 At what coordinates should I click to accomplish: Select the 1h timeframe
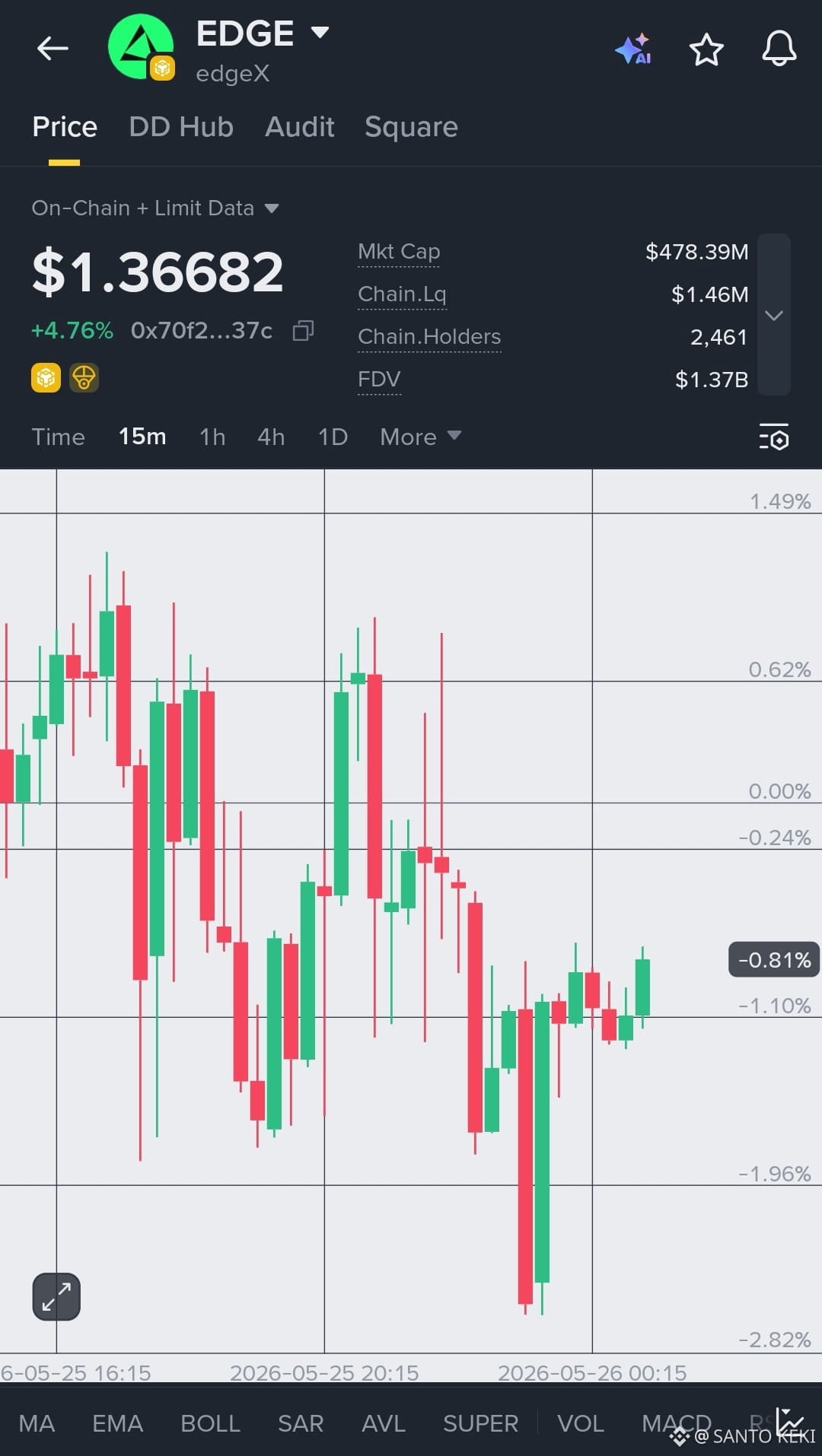click(212, 437)
